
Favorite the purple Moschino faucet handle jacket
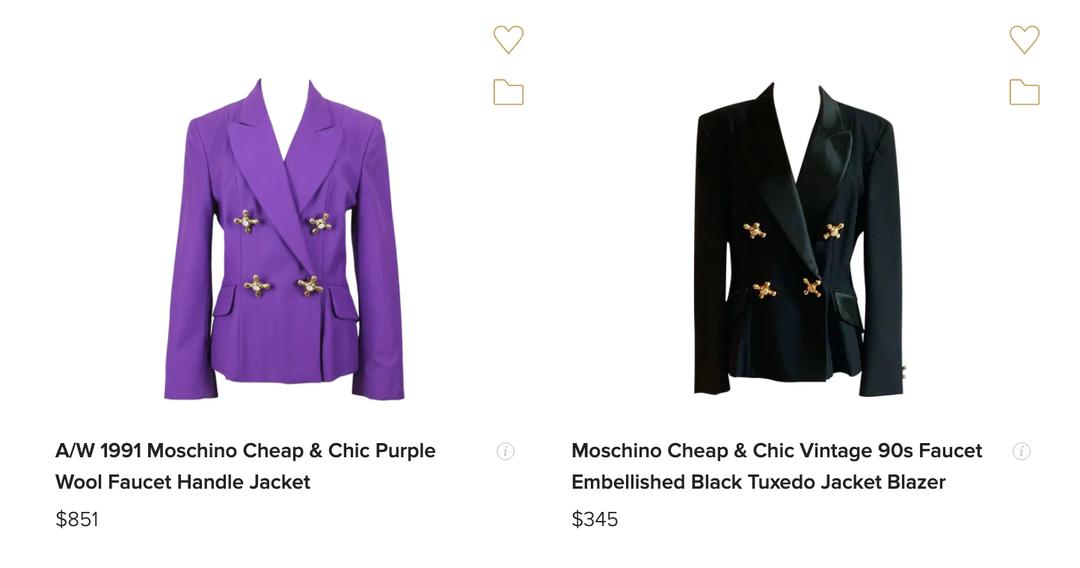click(508, 39)
